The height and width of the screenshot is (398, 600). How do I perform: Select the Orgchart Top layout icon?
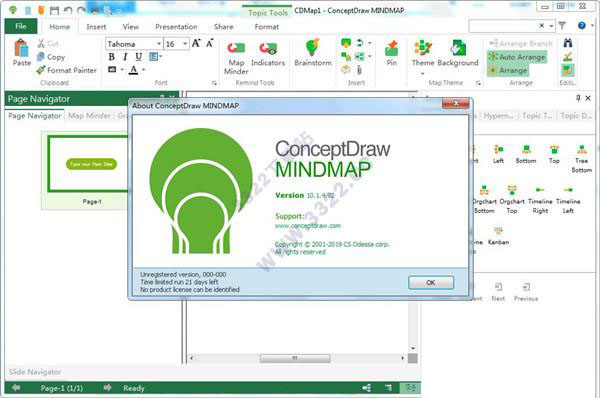pyautogui.click(x=512, y=199)
